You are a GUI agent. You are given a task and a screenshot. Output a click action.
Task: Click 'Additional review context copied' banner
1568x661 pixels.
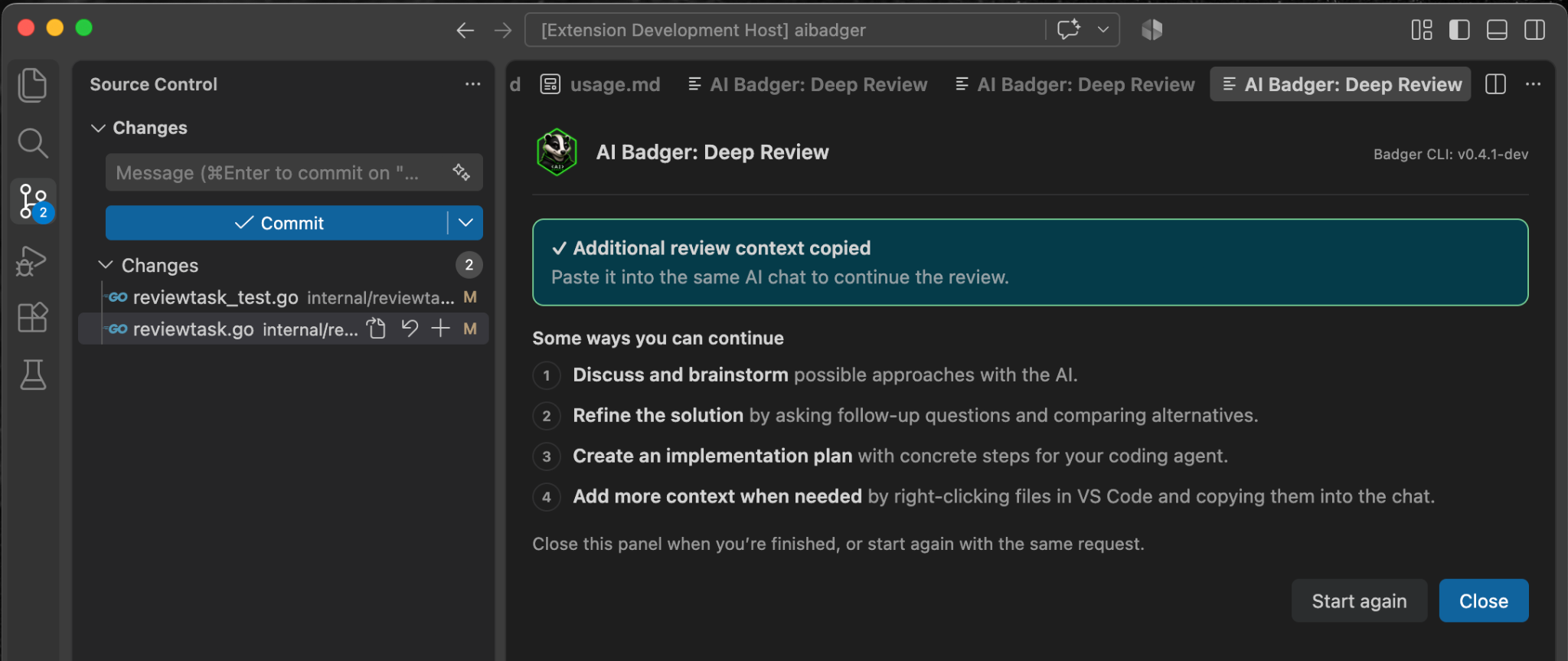[x=1031, y=262]
